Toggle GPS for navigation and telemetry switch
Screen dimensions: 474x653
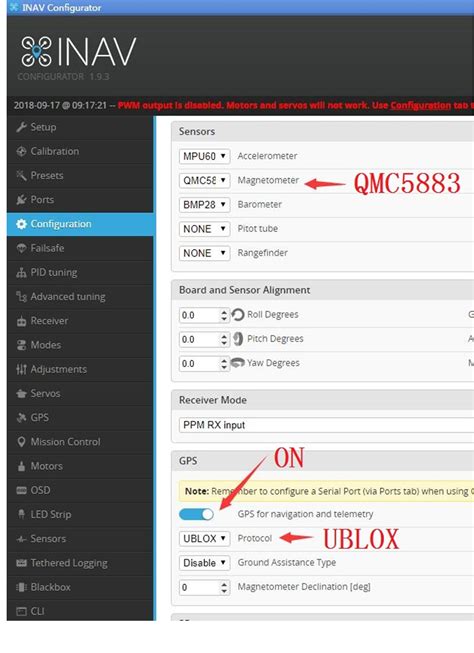(196, 514)
